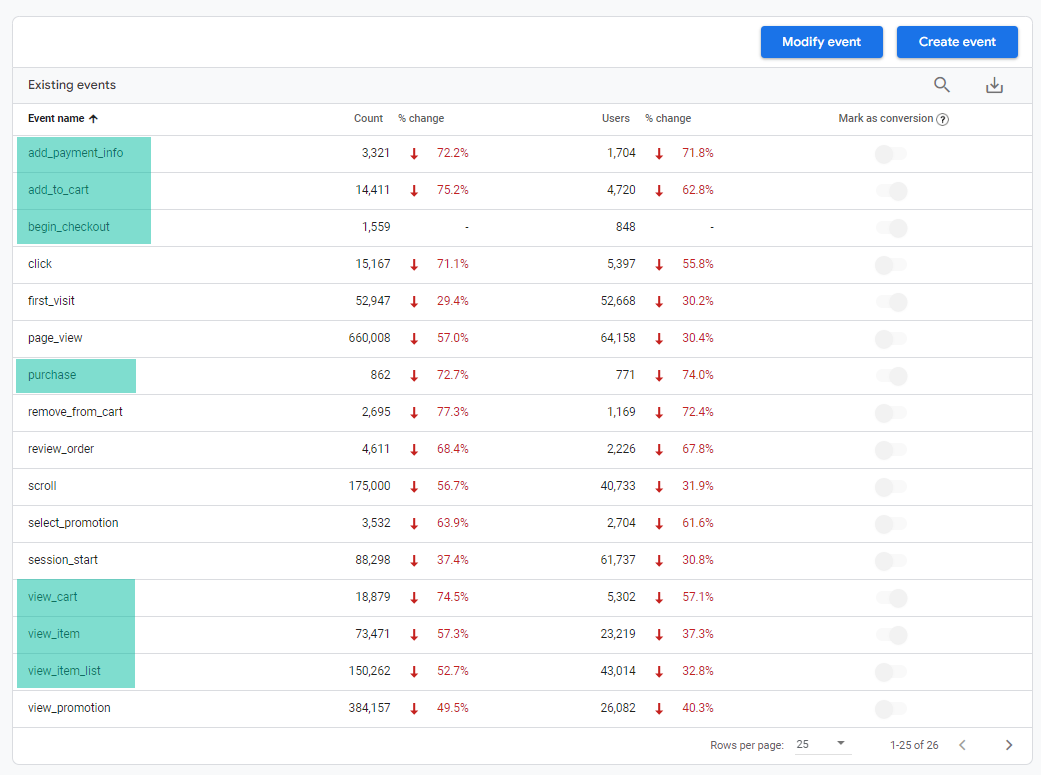
Task: Toggle conversion for review_order
Action: click(890, 450)
